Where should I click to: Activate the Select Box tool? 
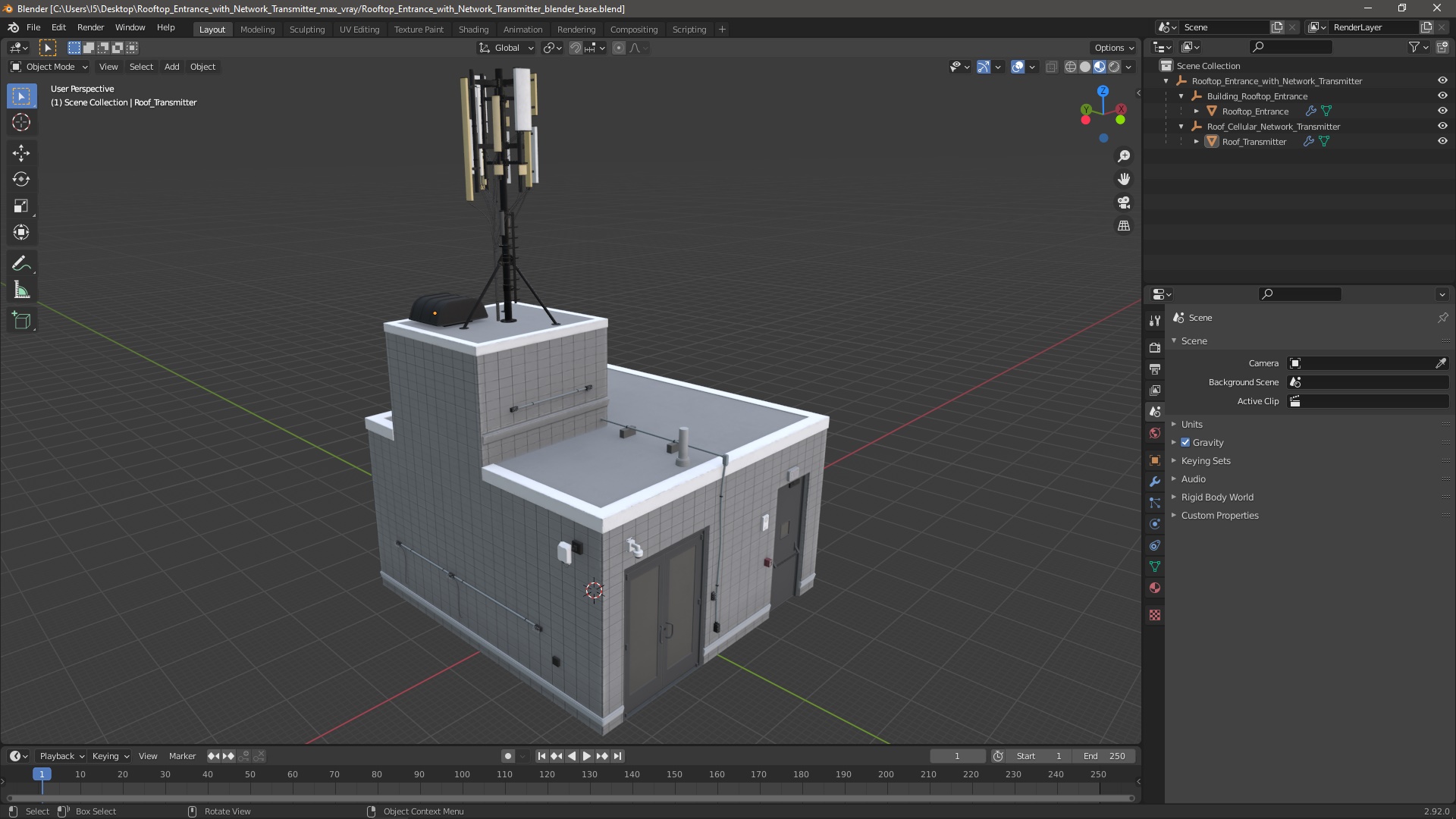point(21,96)
